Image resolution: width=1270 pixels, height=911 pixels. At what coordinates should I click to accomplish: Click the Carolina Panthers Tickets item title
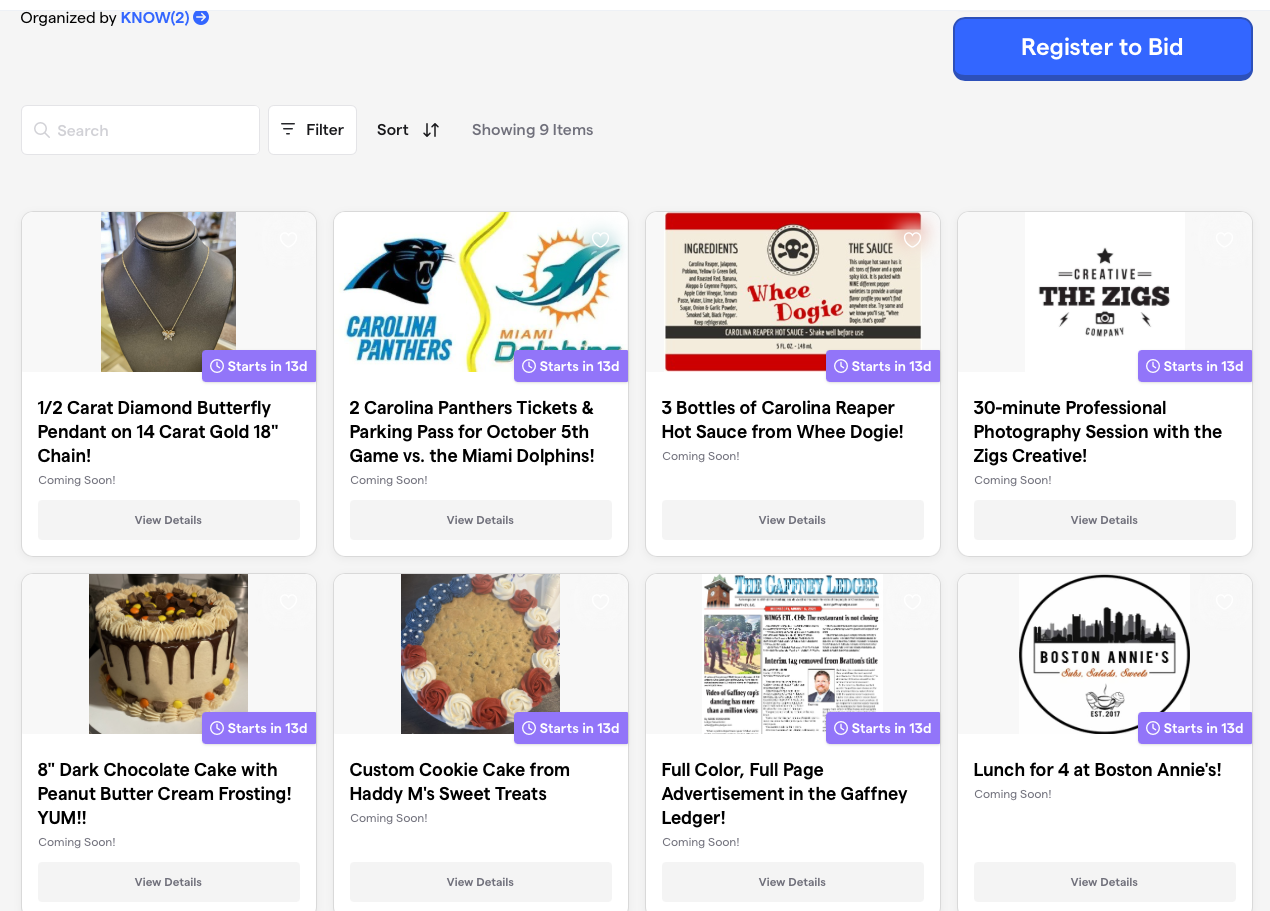(472, 432)
